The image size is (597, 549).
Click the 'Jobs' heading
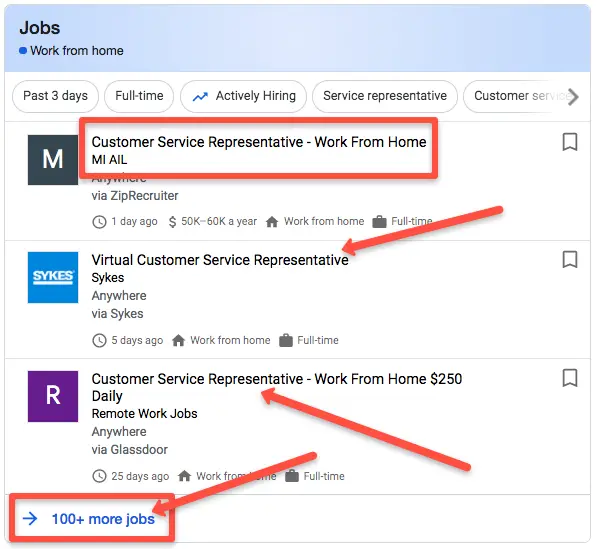click(40, 28)
